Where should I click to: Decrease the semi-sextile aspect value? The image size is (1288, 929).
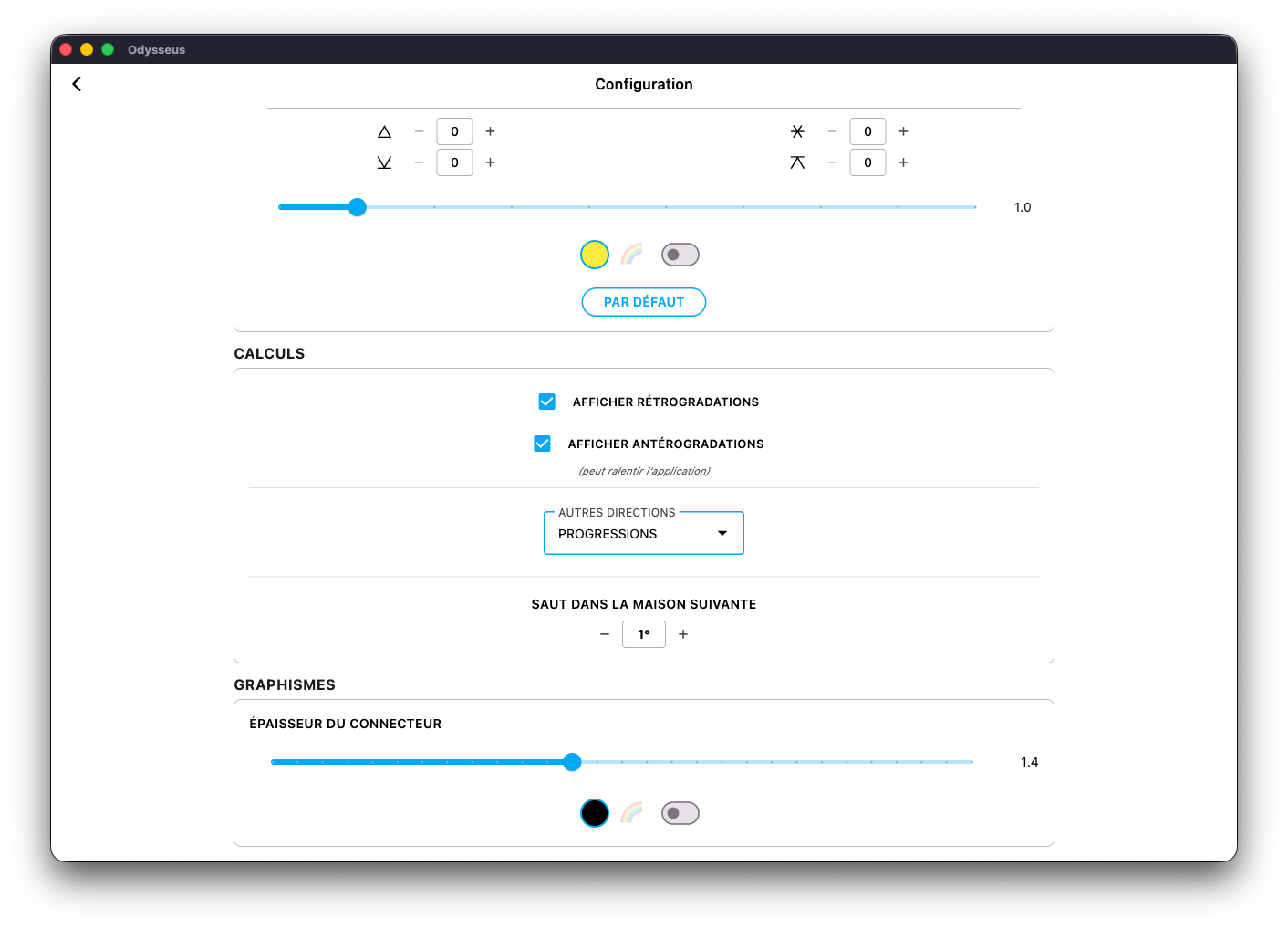point(420,162)
